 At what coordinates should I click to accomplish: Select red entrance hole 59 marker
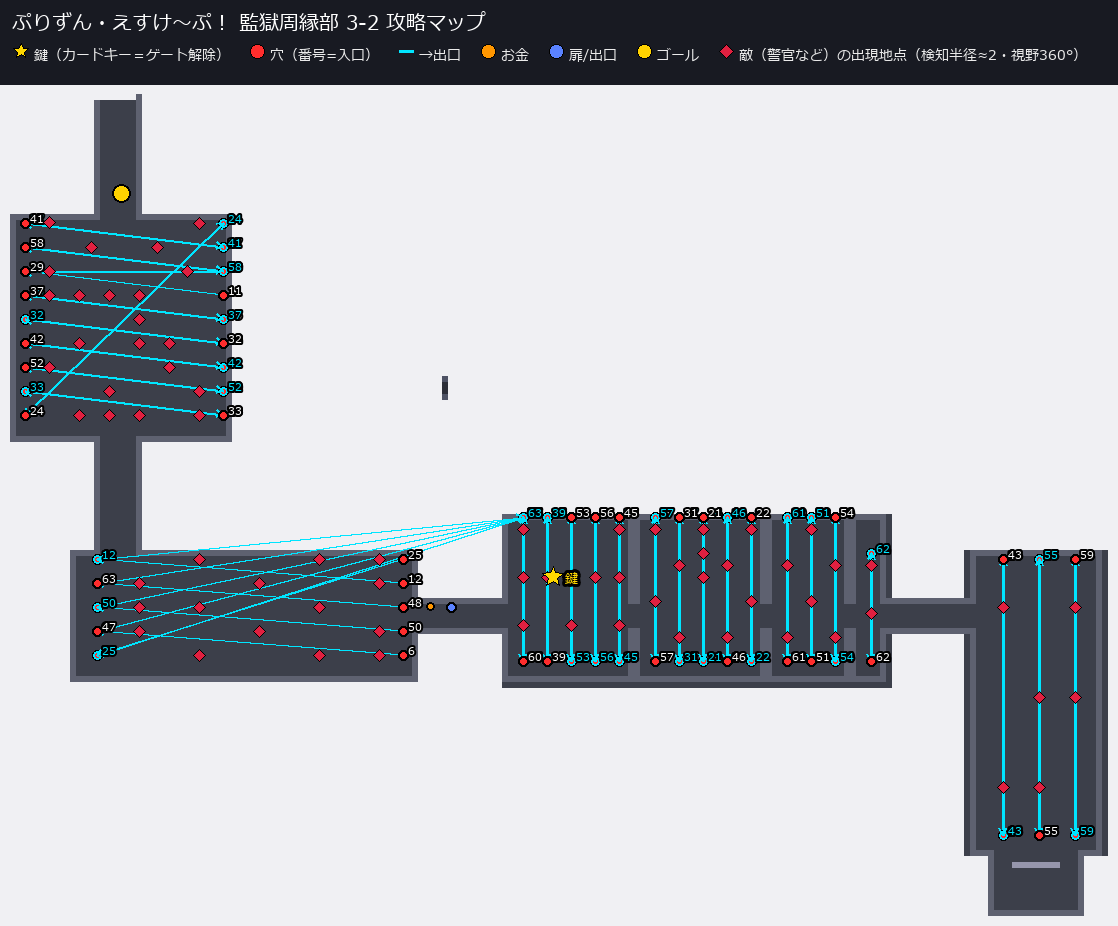[x=1075, y=560]
